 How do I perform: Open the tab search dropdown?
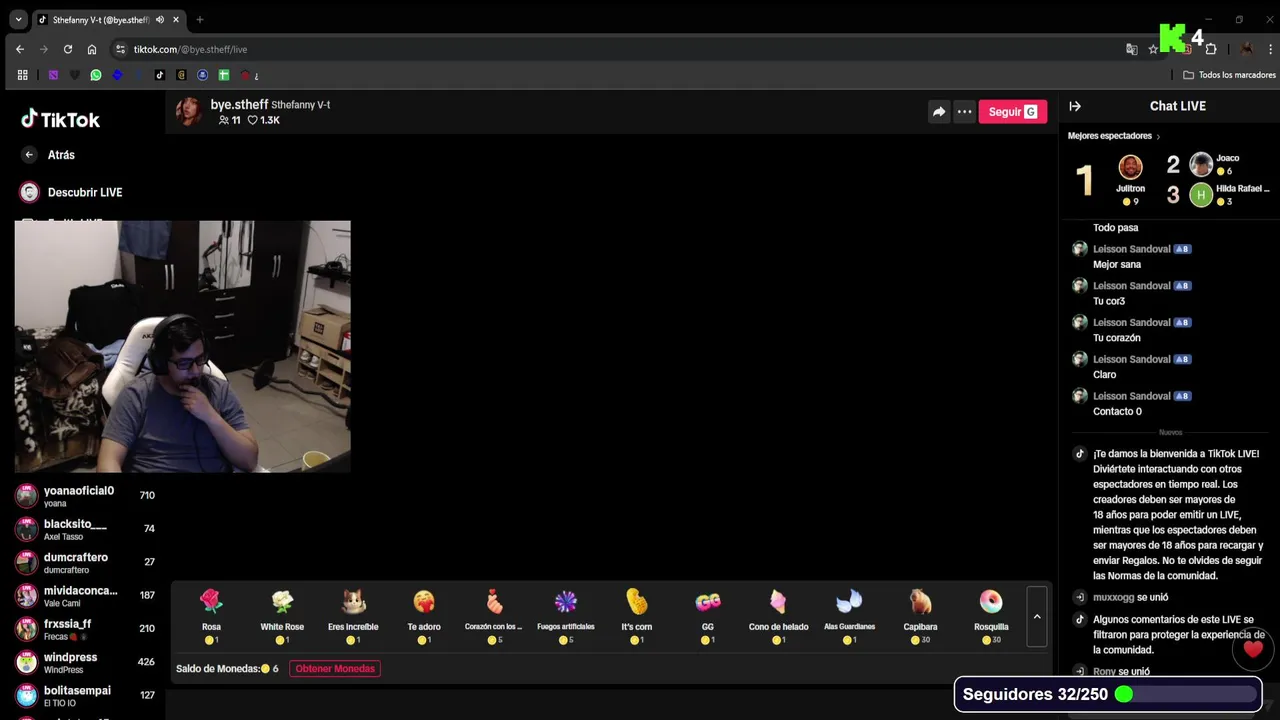coord(18,19)
